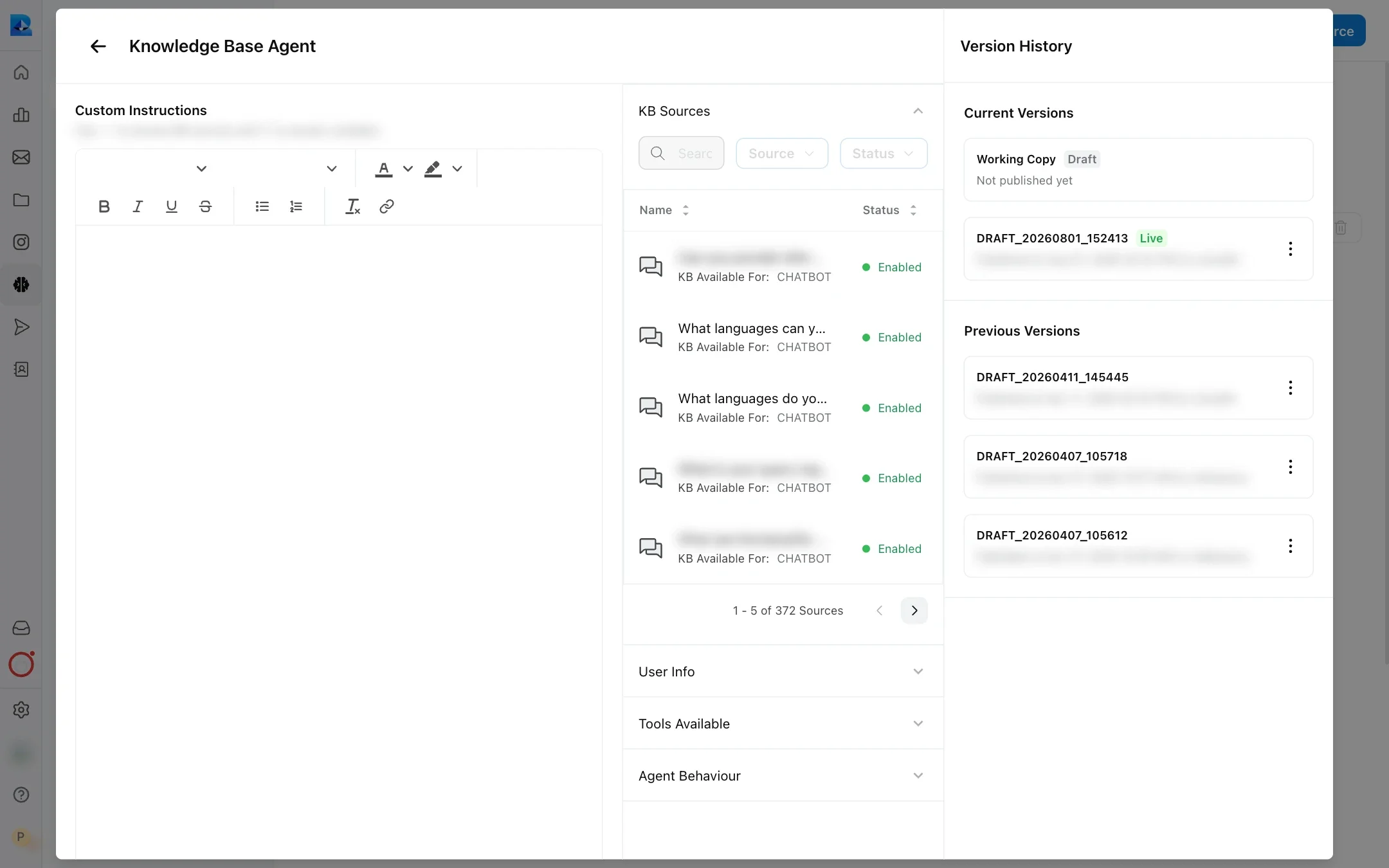The height and width of the screenshot is (868, 1389).
Task: Click the '1 - 5 of 372 Sources' pagination text
Action: coord(788,611)
